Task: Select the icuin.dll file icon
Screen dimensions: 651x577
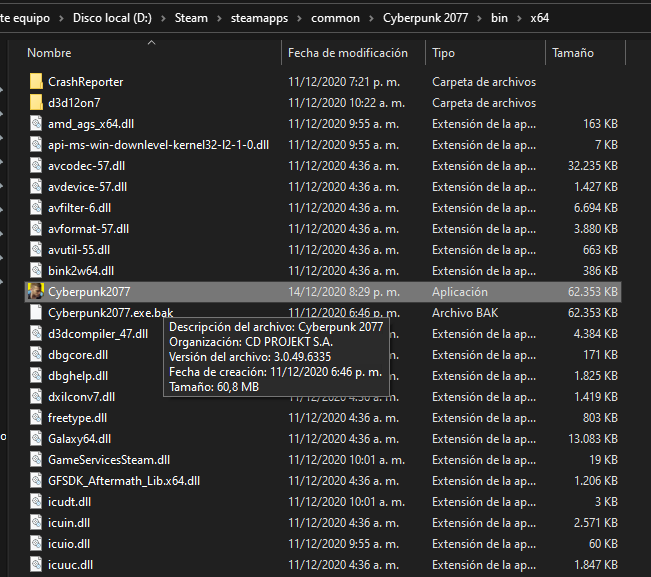Action: coord(36,523)
